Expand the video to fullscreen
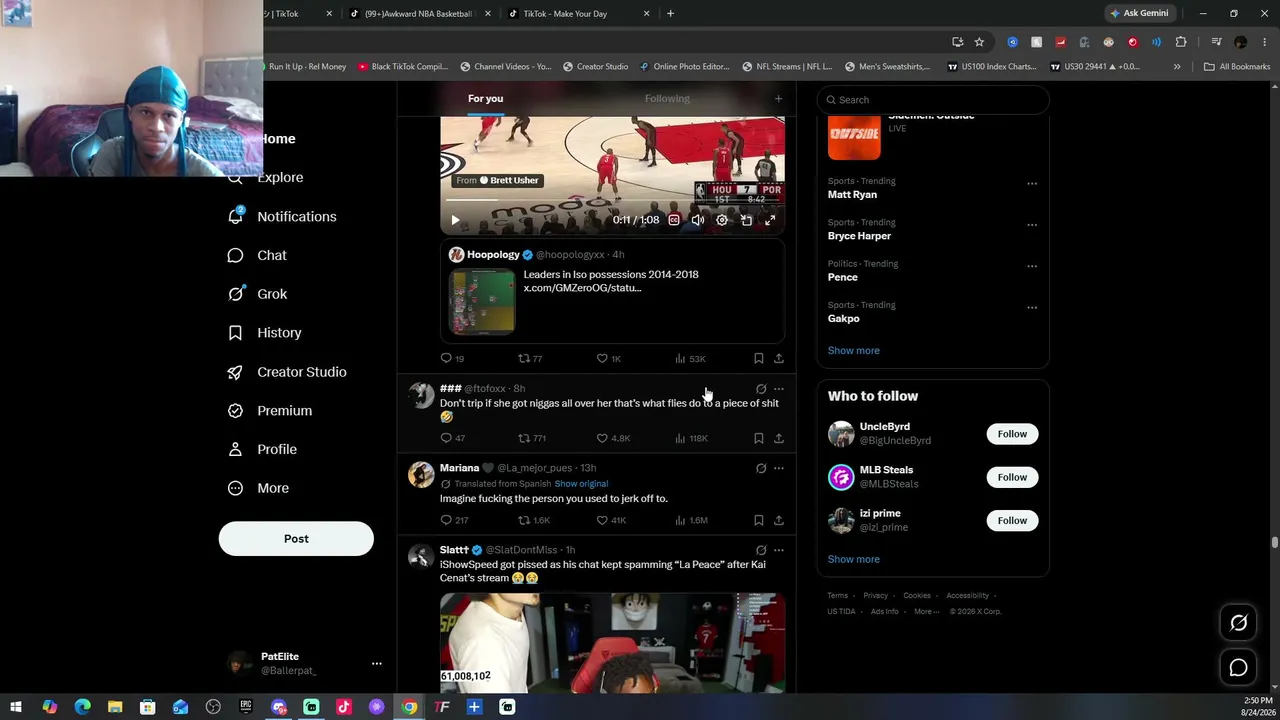Viewport: 1280px width, 720px height. [x=770, y=220]
